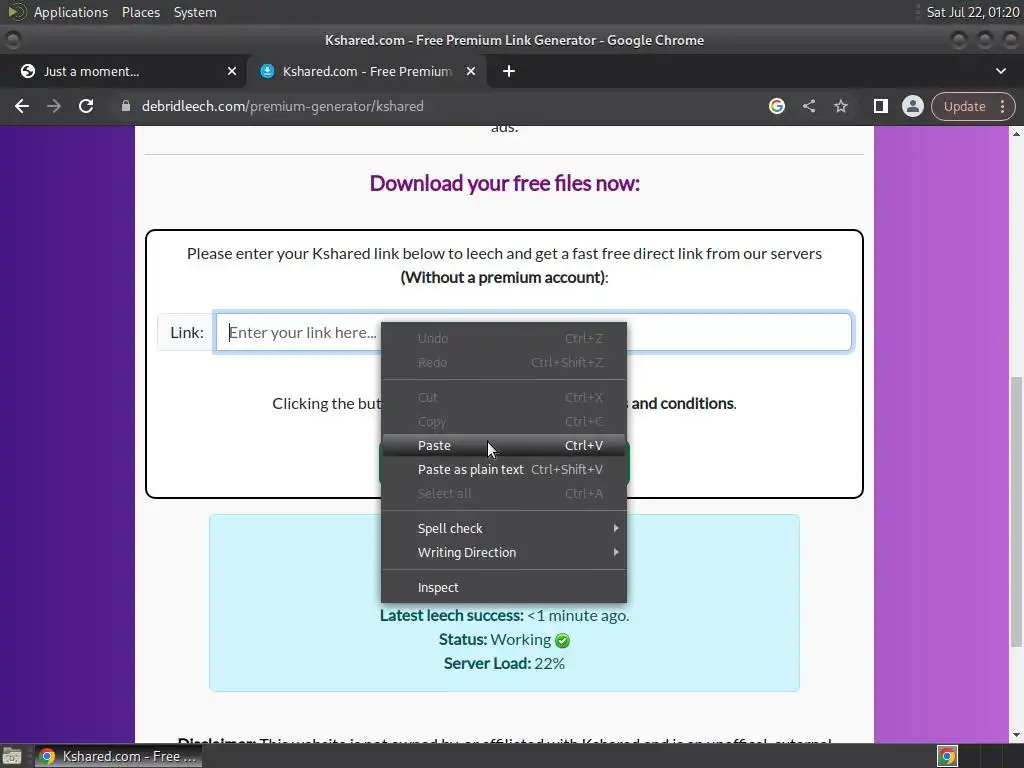1024x768 pixels.
Task: Open Chrome's three-dot menu
Action: [x=1002, y=106]
